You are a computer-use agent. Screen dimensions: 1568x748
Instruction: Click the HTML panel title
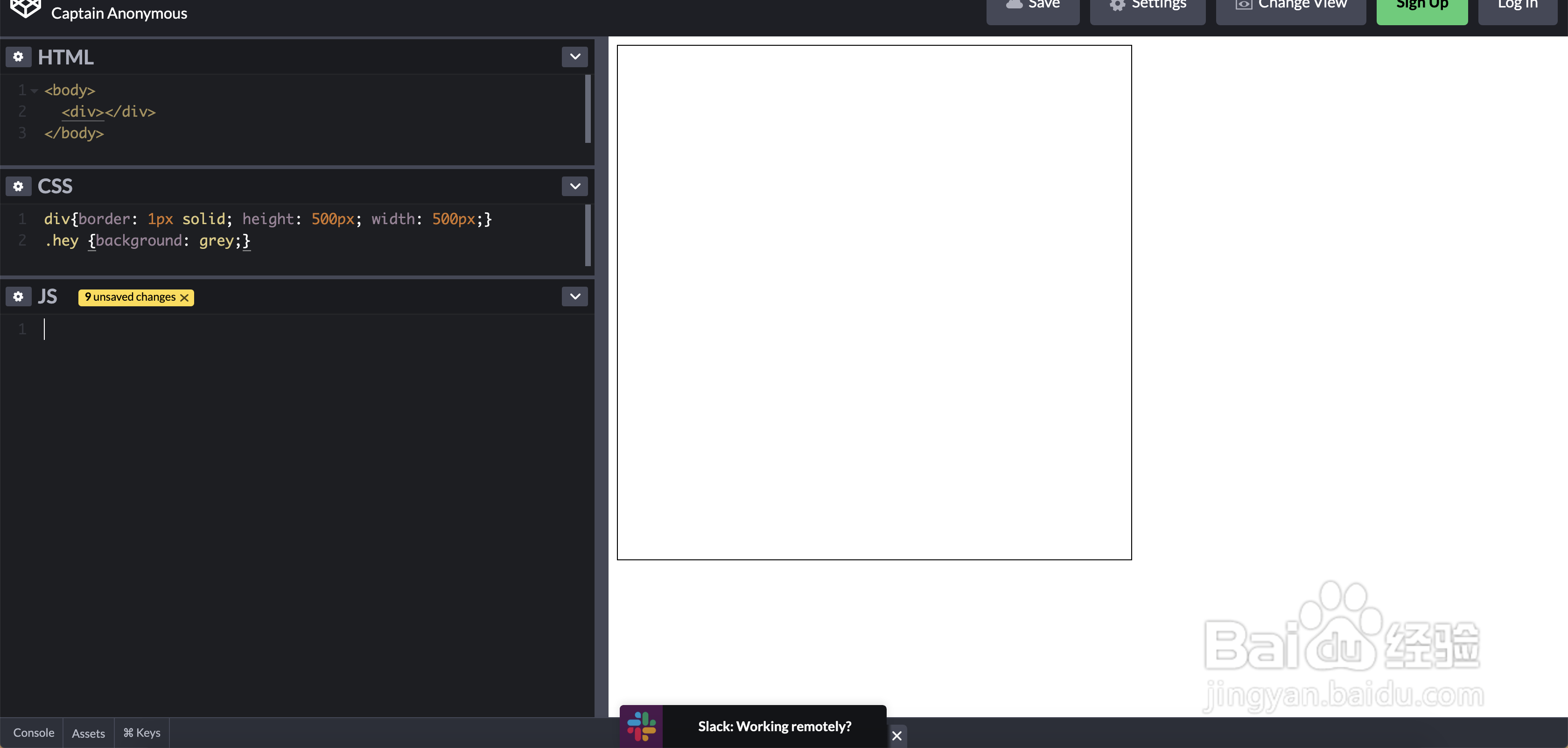coord(66,57)
